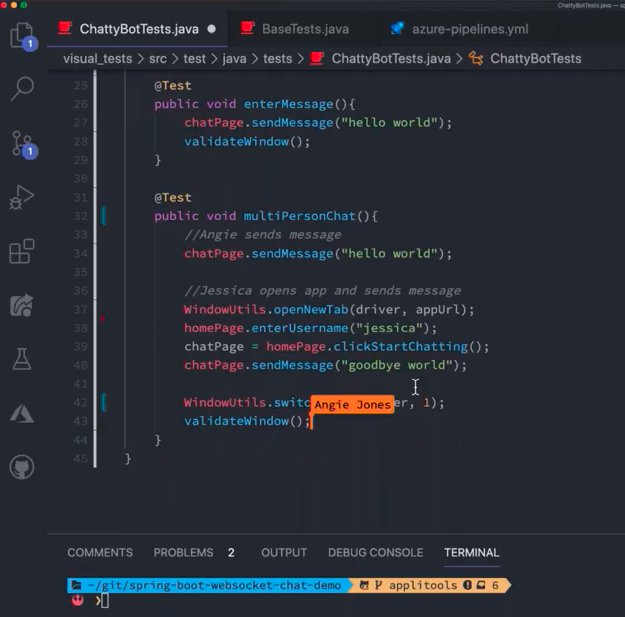
Task: Open the DEBUG CONSOLE panel tab
Action: (x=375, y=552)
